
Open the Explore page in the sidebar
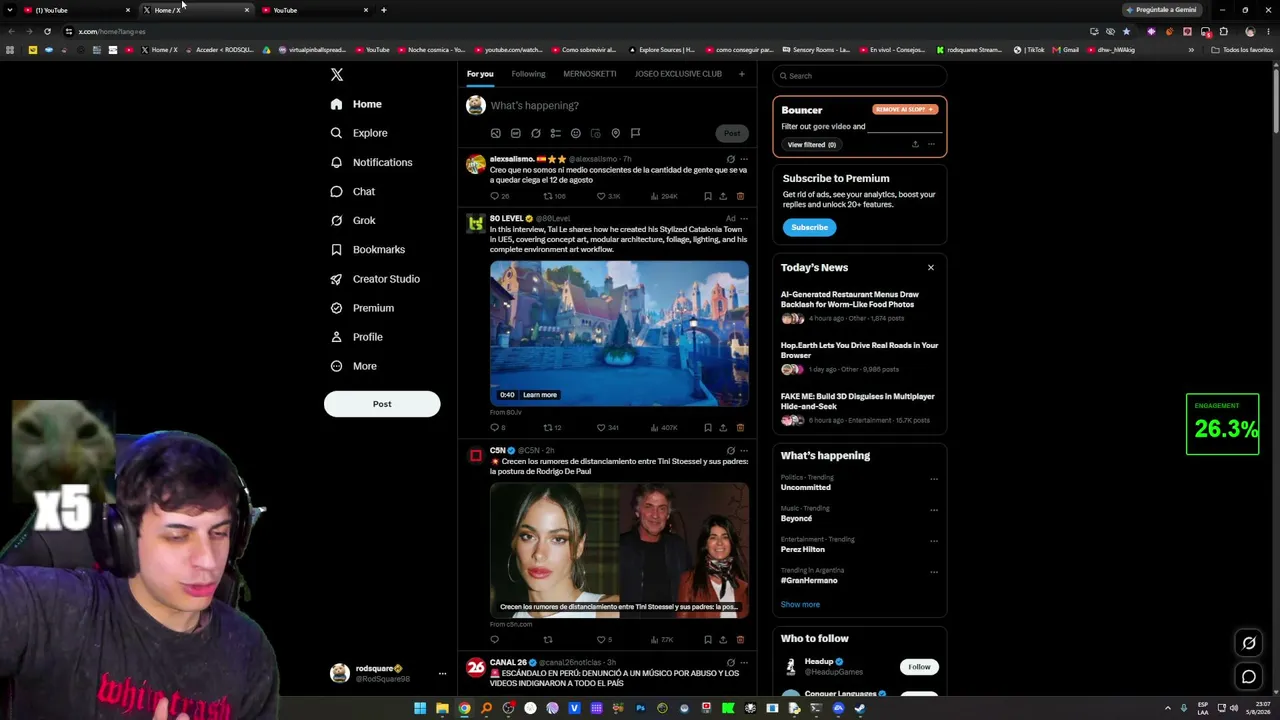(x=359, y=133)
